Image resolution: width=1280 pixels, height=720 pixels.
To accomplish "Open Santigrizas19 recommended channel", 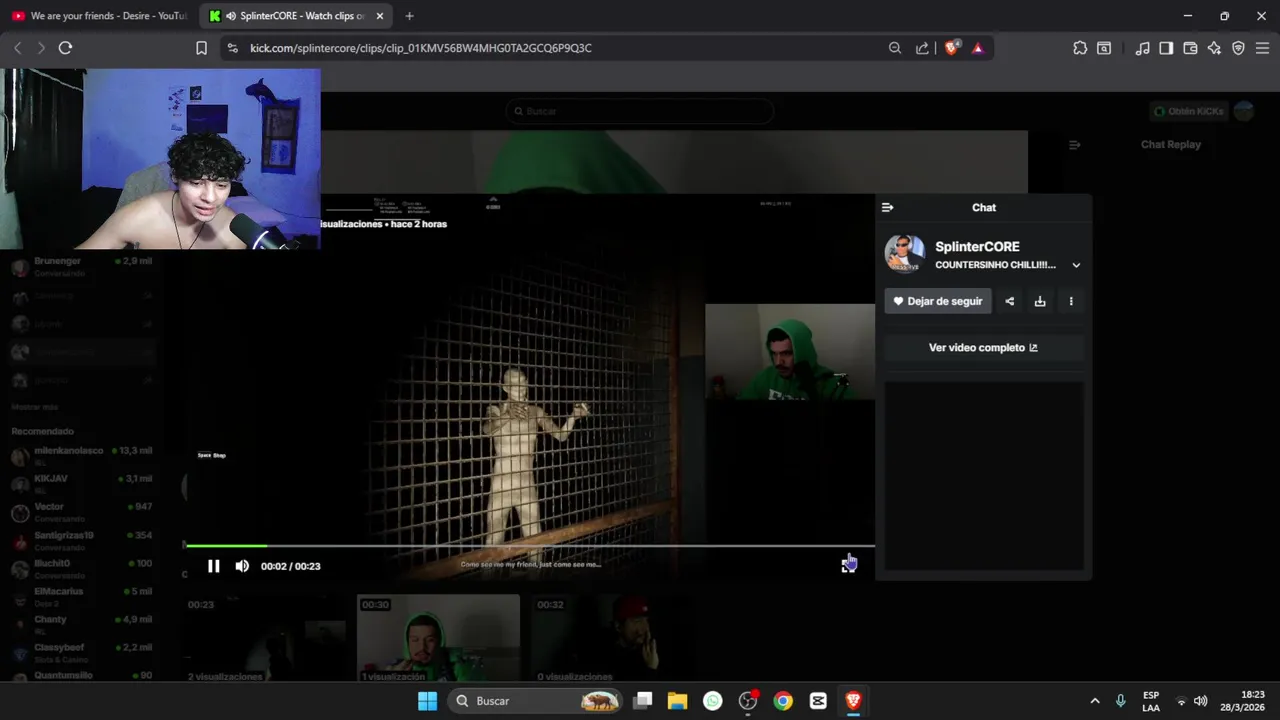I will pos(82,540).
